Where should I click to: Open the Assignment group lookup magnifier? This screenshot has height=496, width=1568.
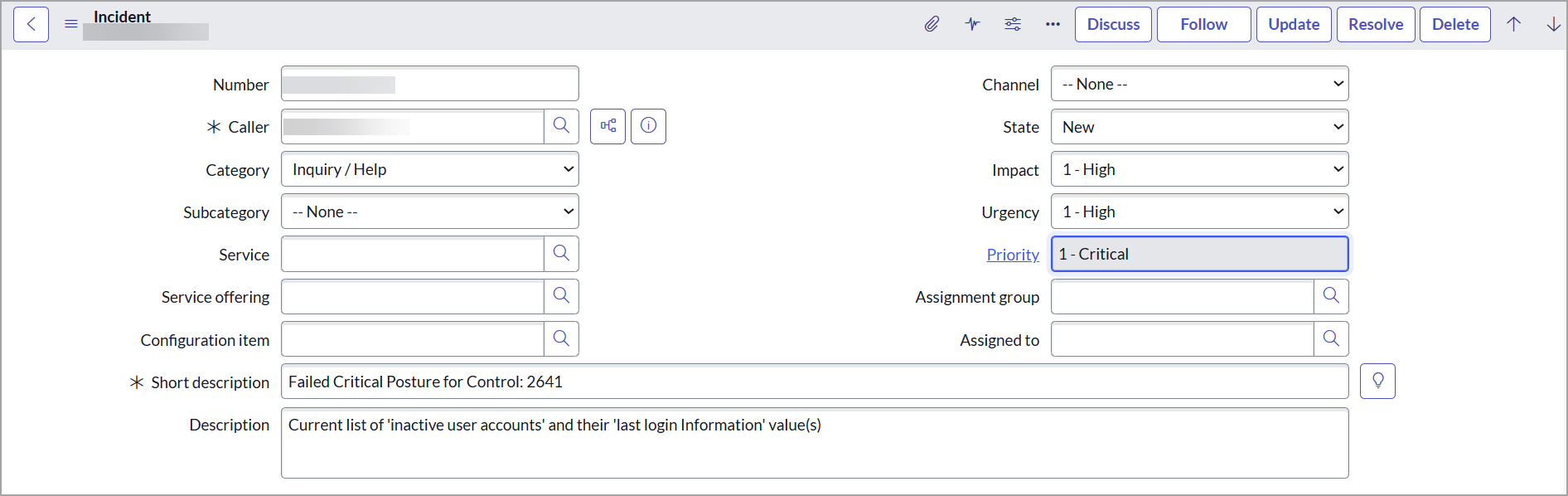(1331, 296)
